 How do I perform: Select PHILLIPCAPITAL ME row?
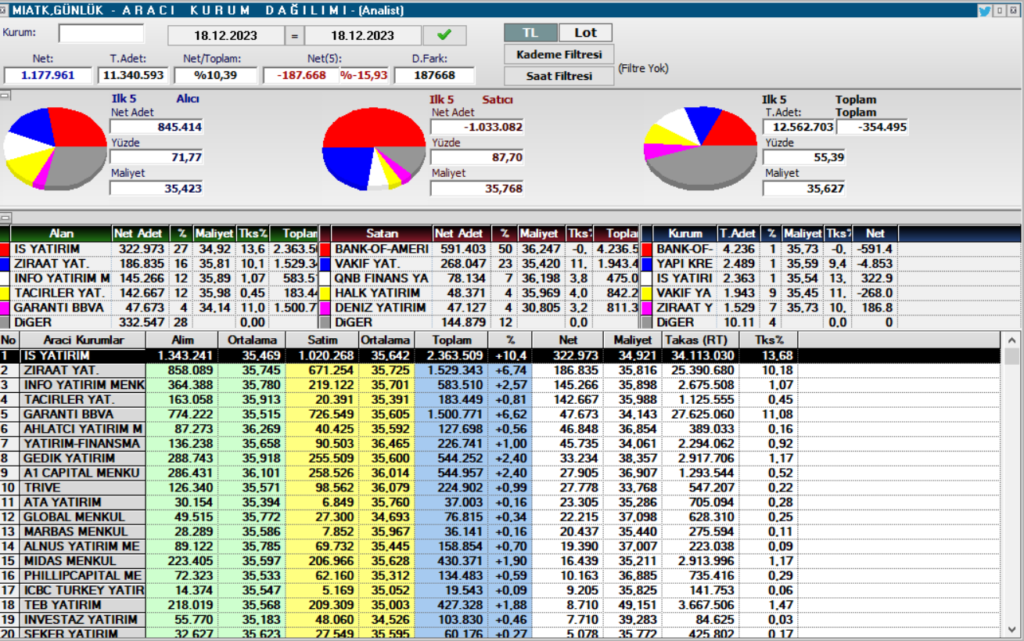[500, 576]
